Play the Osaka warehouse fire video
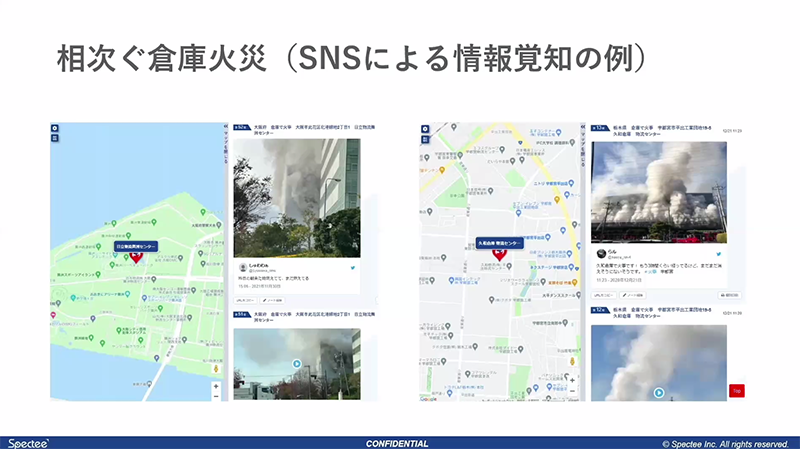Screen dimensions: 800x449 [x=297, y=364]
